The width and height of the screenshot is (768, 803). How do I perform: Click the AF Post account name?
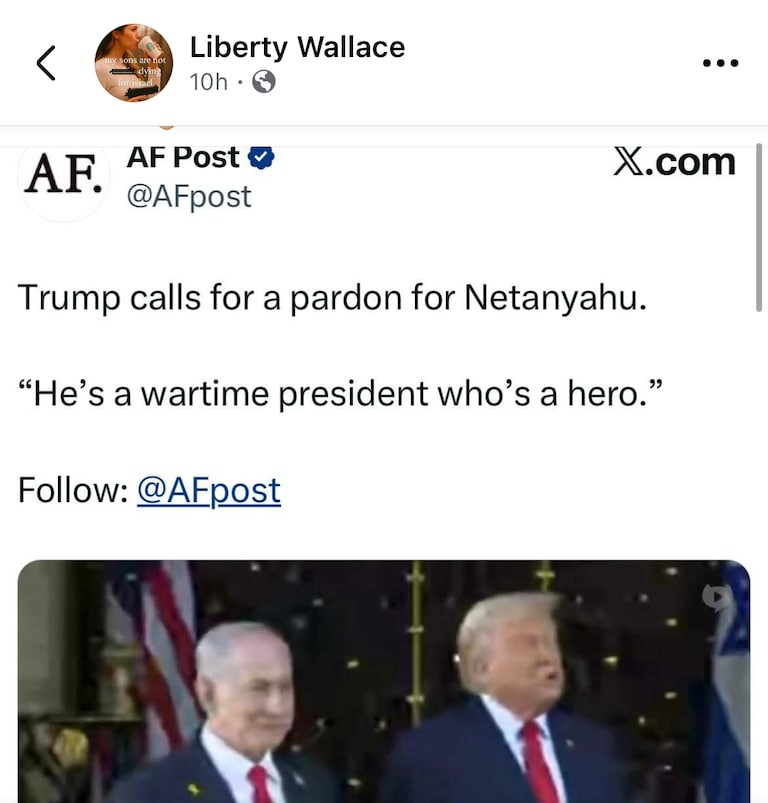pos(183,157)
